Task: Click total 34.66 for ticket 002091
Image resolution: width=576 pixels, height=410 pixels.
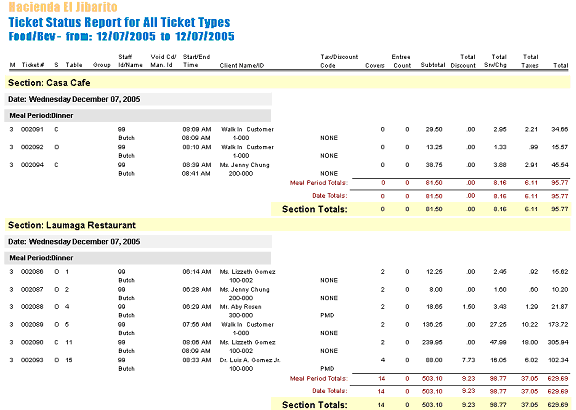Action: coord(559,129)
